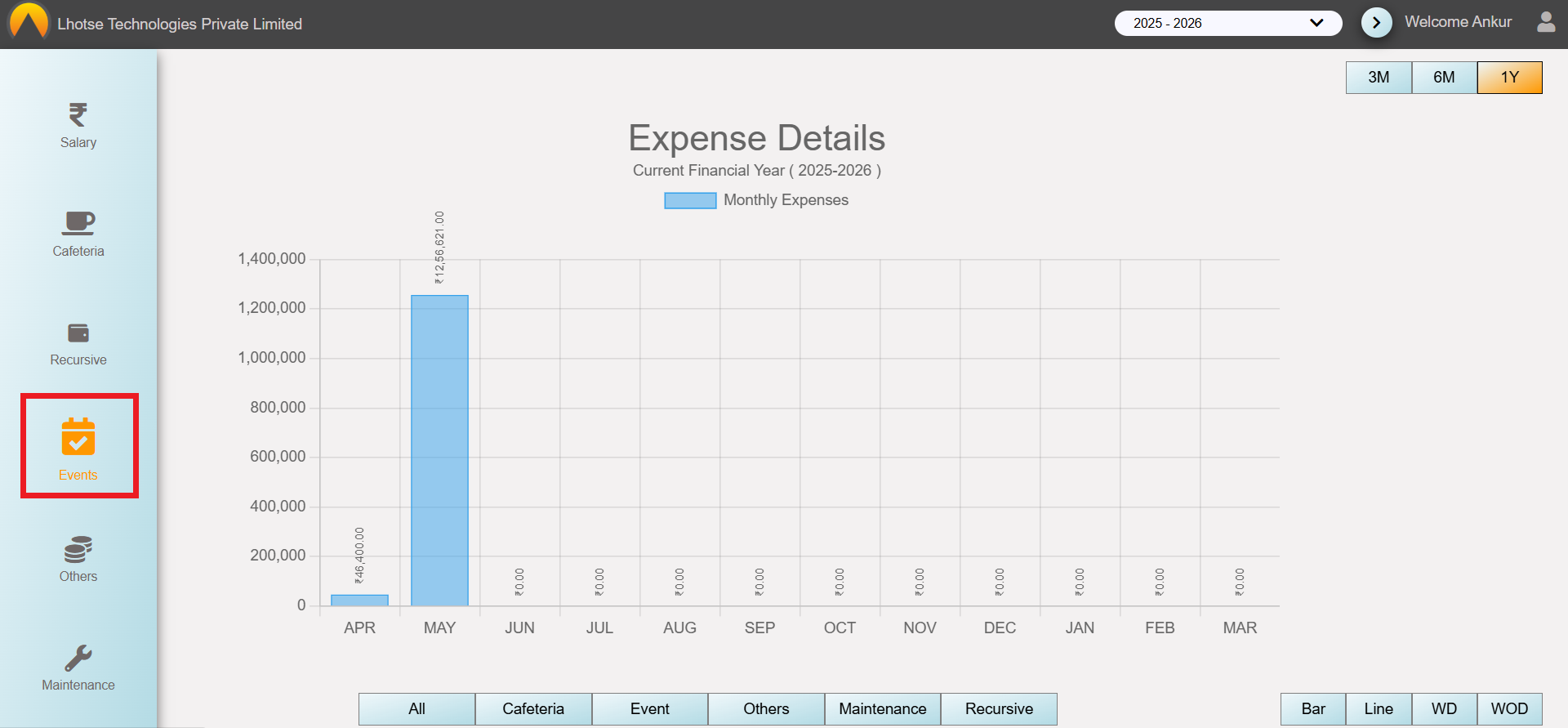The height and width of the screenshot is (728, 1568).
Task: Click the Lhotse company logo
Action: (29, 22)
